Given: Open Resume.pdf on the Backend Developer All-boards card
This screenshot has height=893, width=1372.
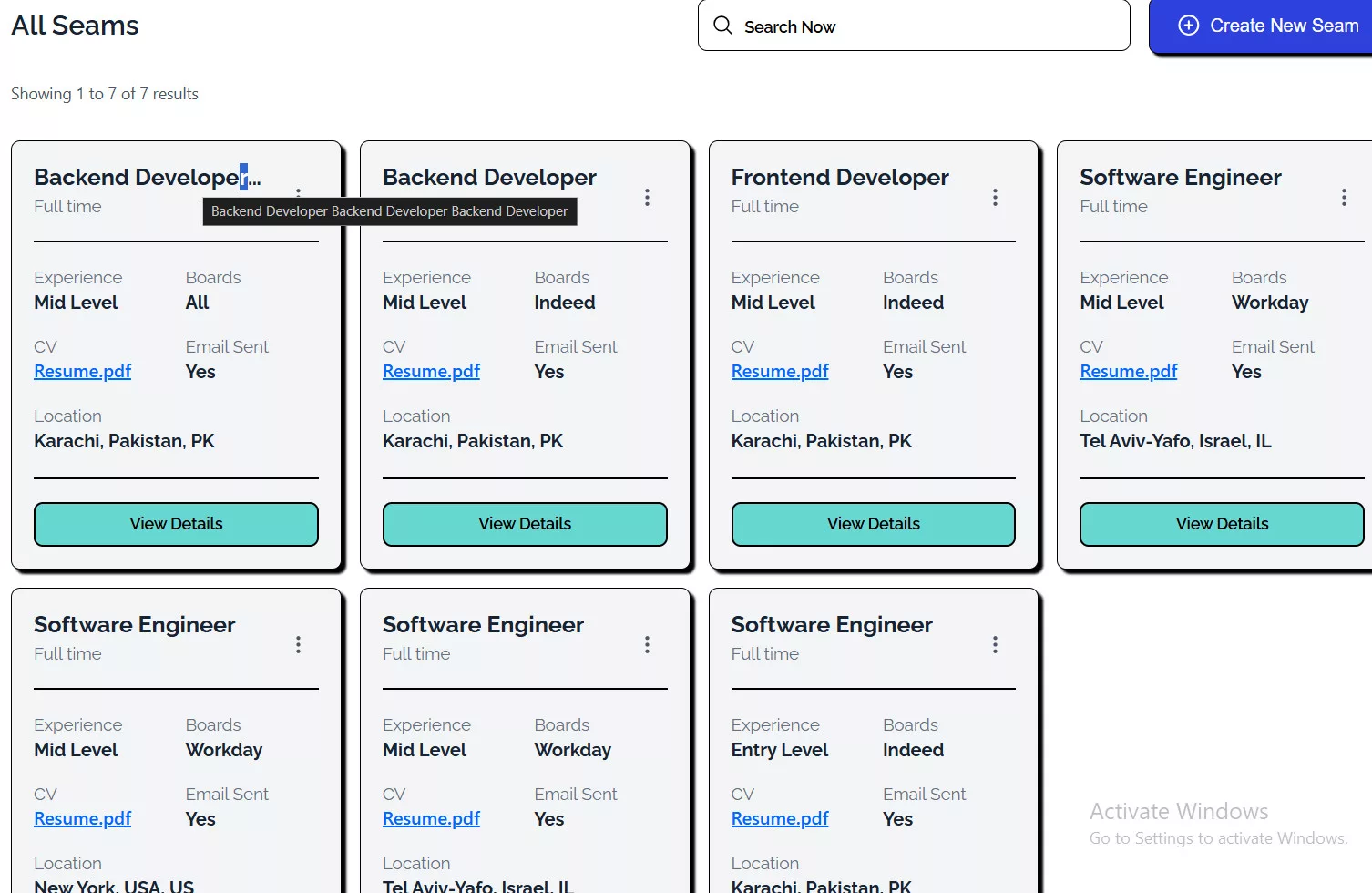Looking at the screenshot, I should point(83,372).
